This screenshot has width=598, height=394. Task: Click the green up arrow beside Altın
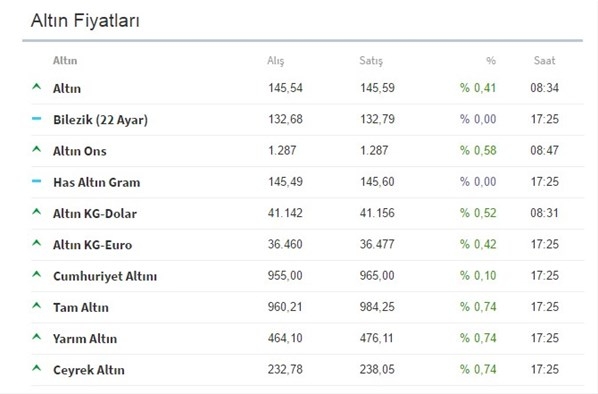point(37,87)
